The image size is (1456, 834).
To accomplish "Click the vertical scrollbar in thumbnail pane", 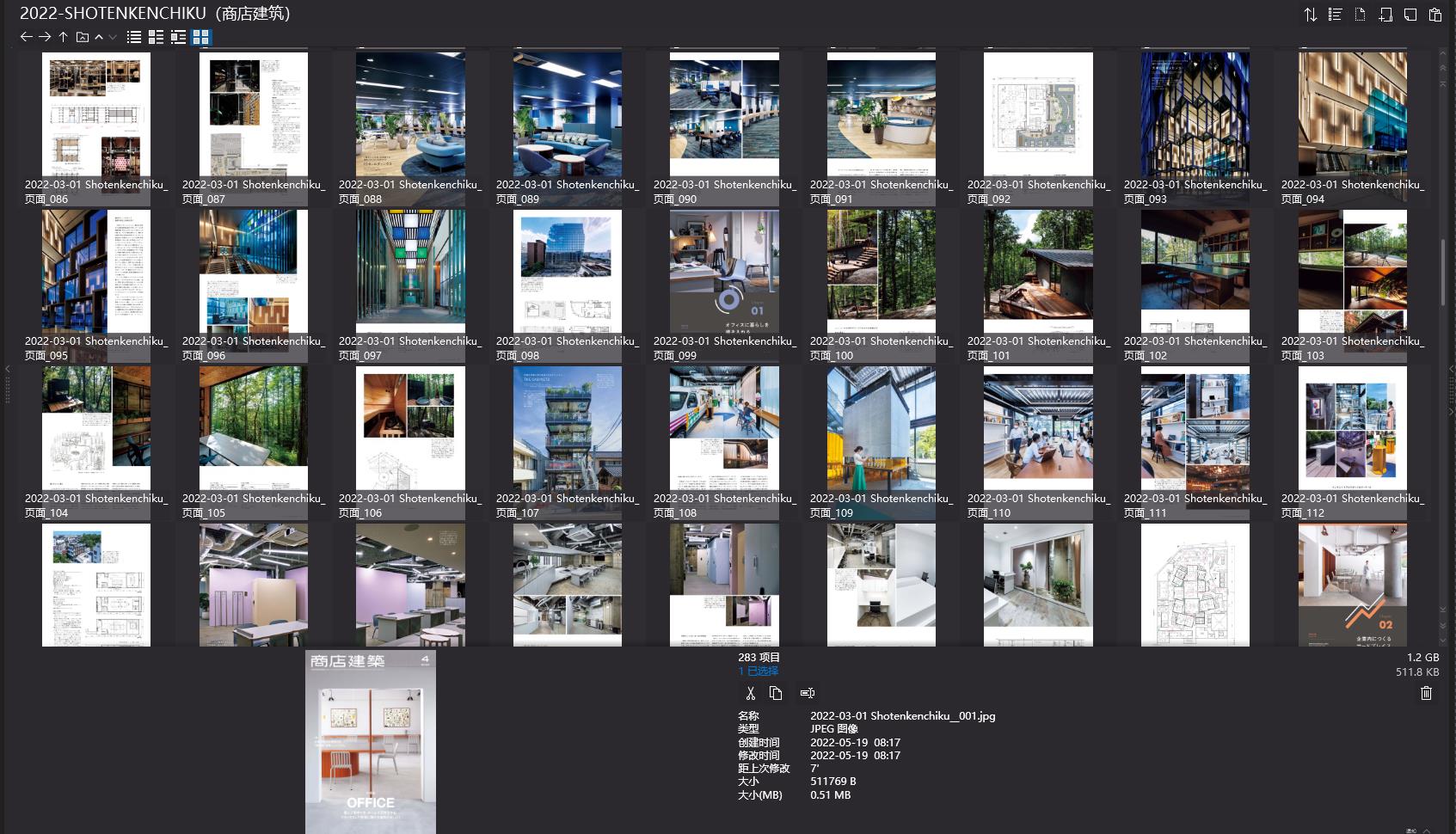I will pos(1443,272).
